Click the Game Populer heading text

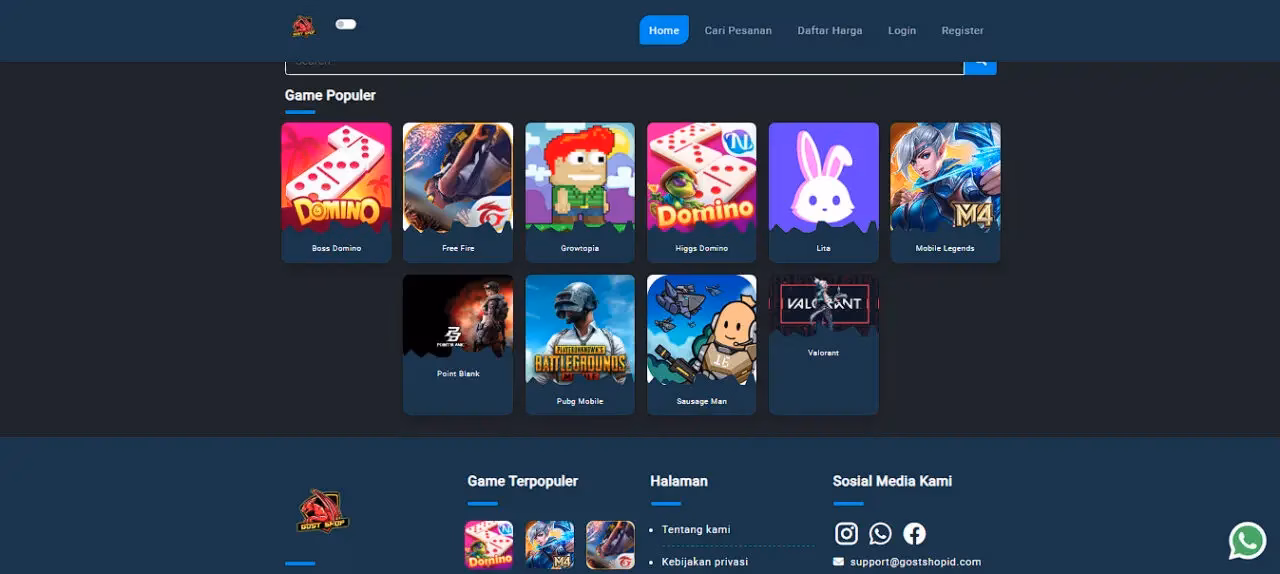click(x=330, y=95)
